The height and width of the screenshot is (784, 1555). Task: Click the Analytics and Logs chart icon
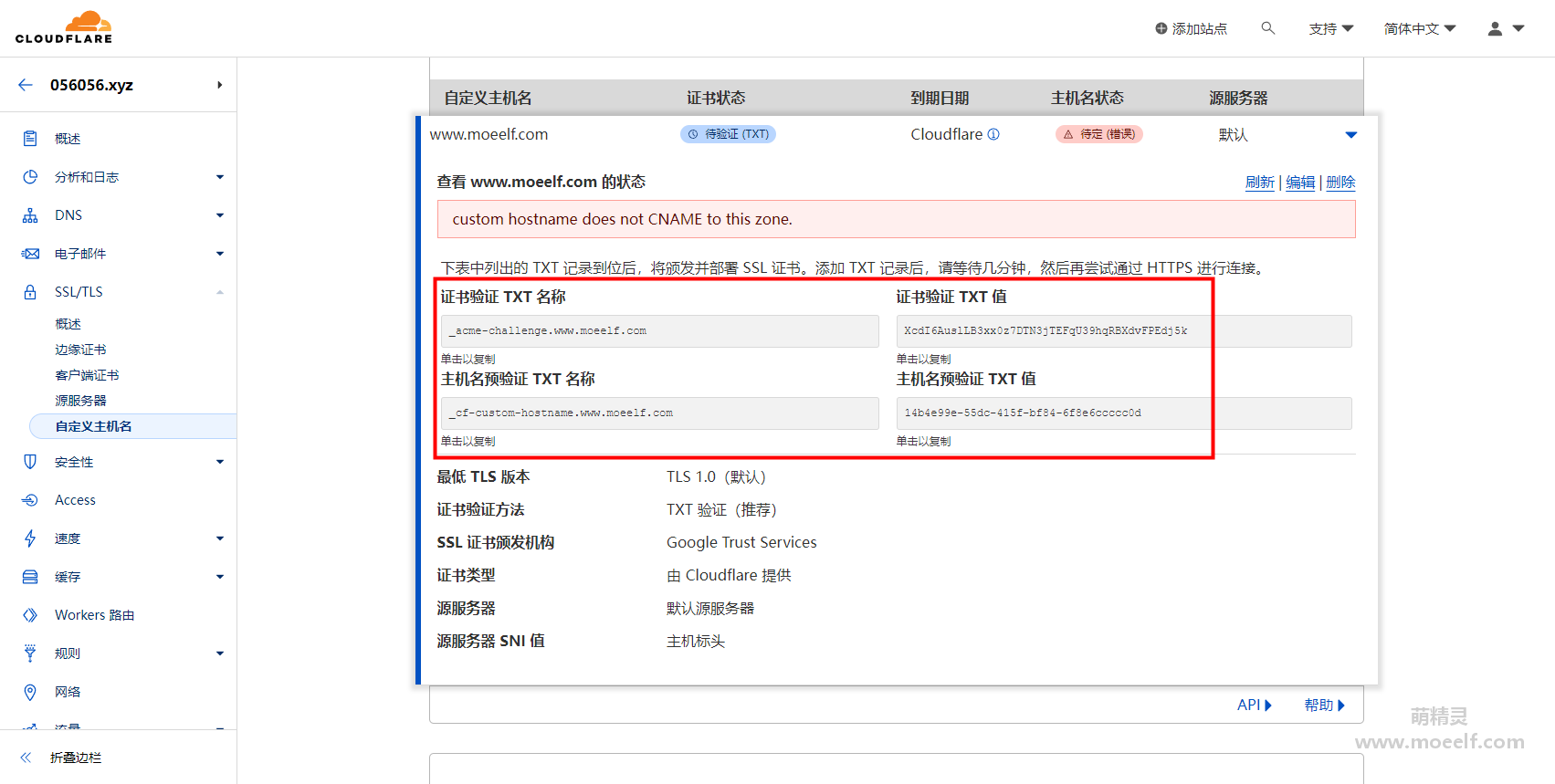[30, 177]
